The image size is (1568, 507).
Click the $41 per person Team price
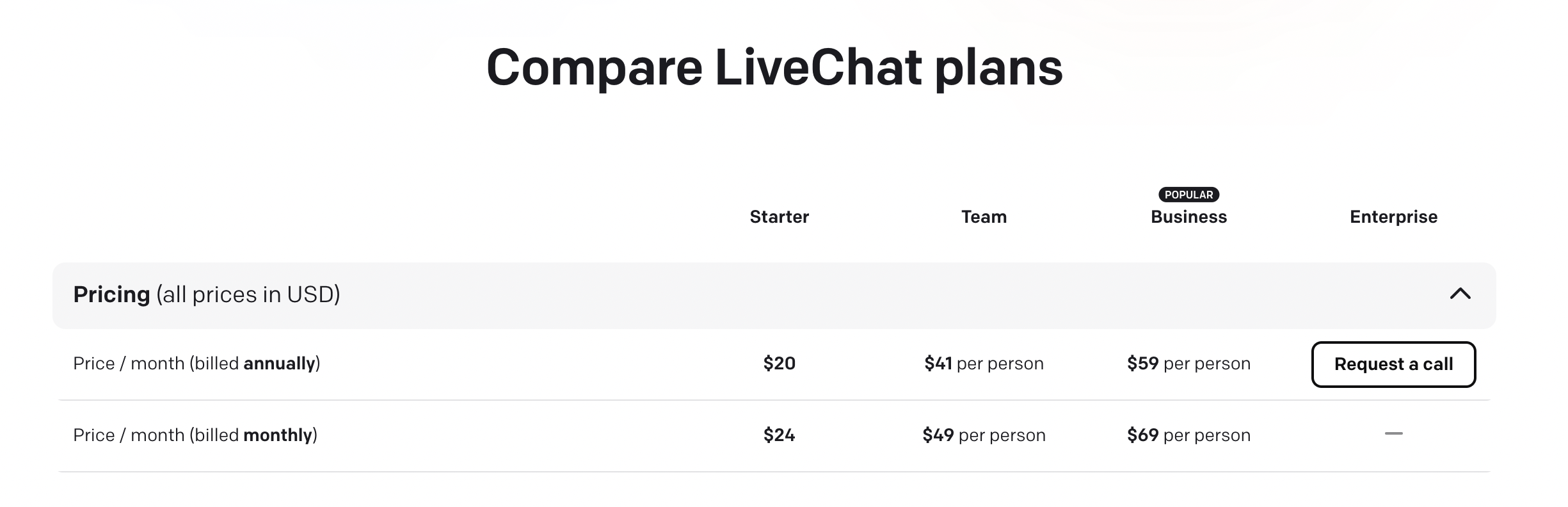tap(984, 364)
